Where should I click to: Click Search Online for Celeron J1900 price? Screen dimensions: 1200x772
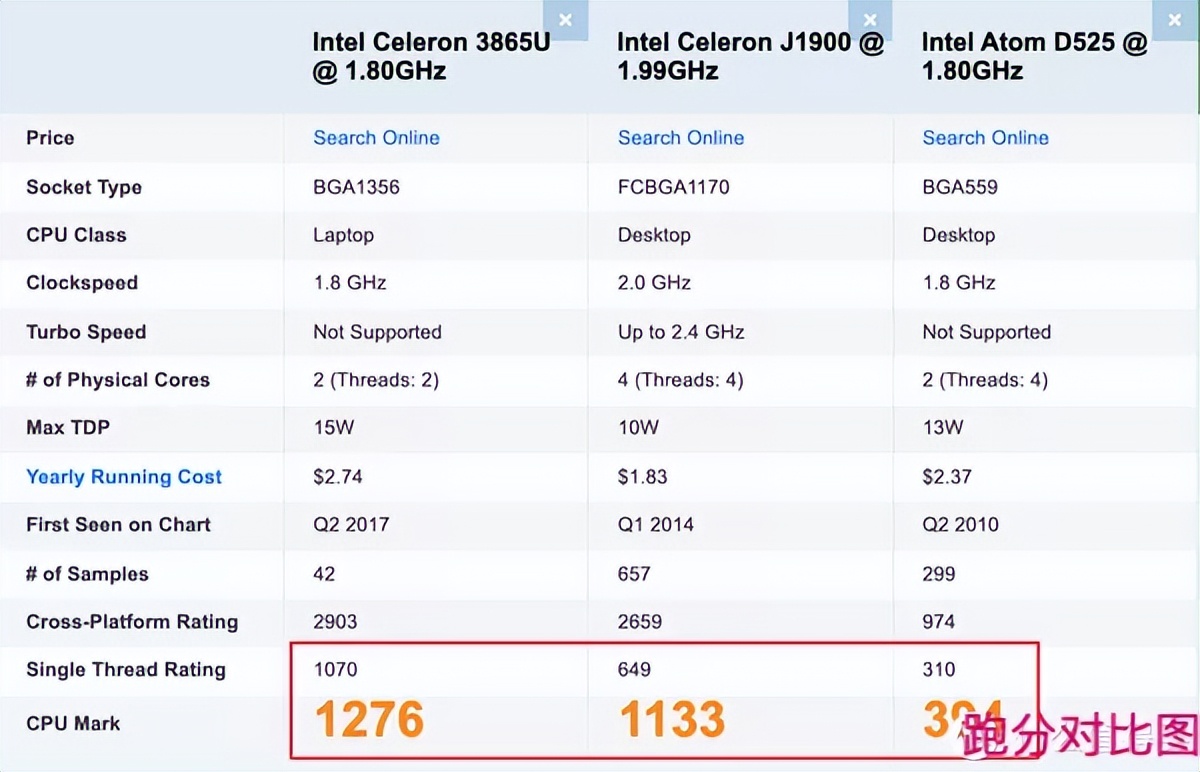point(681,138)
